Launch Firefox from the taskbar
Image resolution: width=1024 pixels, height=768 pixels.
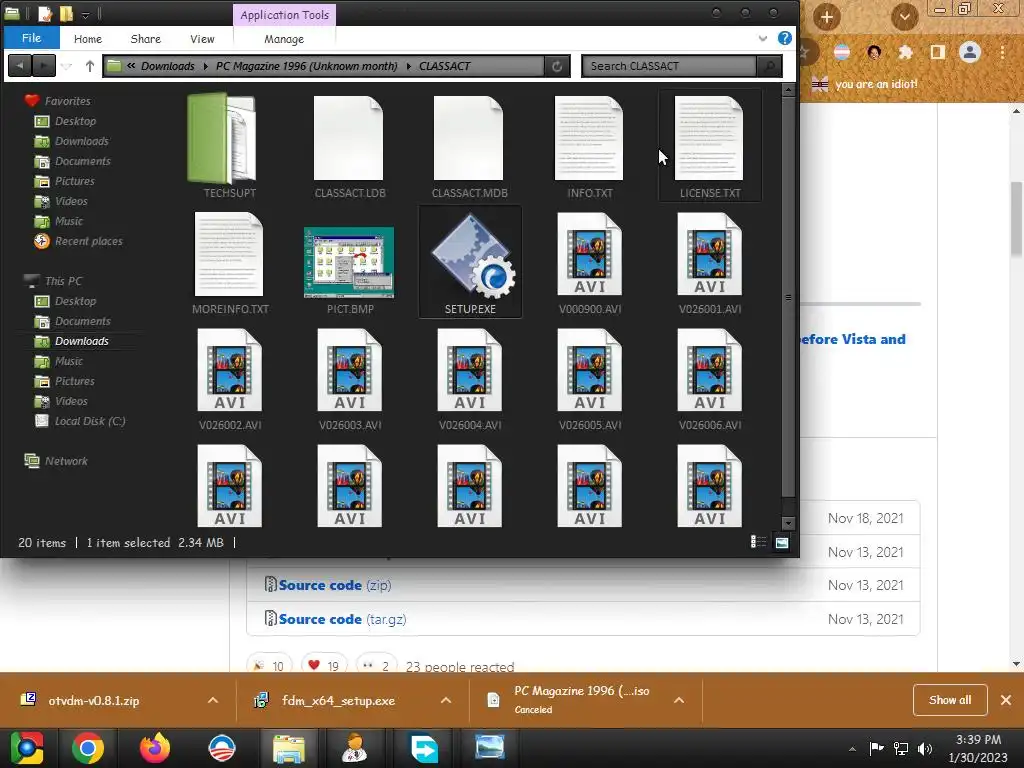click(155, 748)
